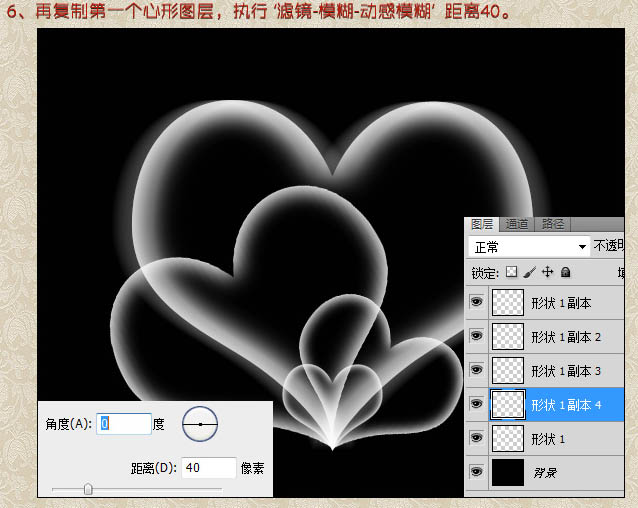Switch to the 通道 tab
Image resolution: width=638 pixels, height=508 pixels.
[517, 224]
